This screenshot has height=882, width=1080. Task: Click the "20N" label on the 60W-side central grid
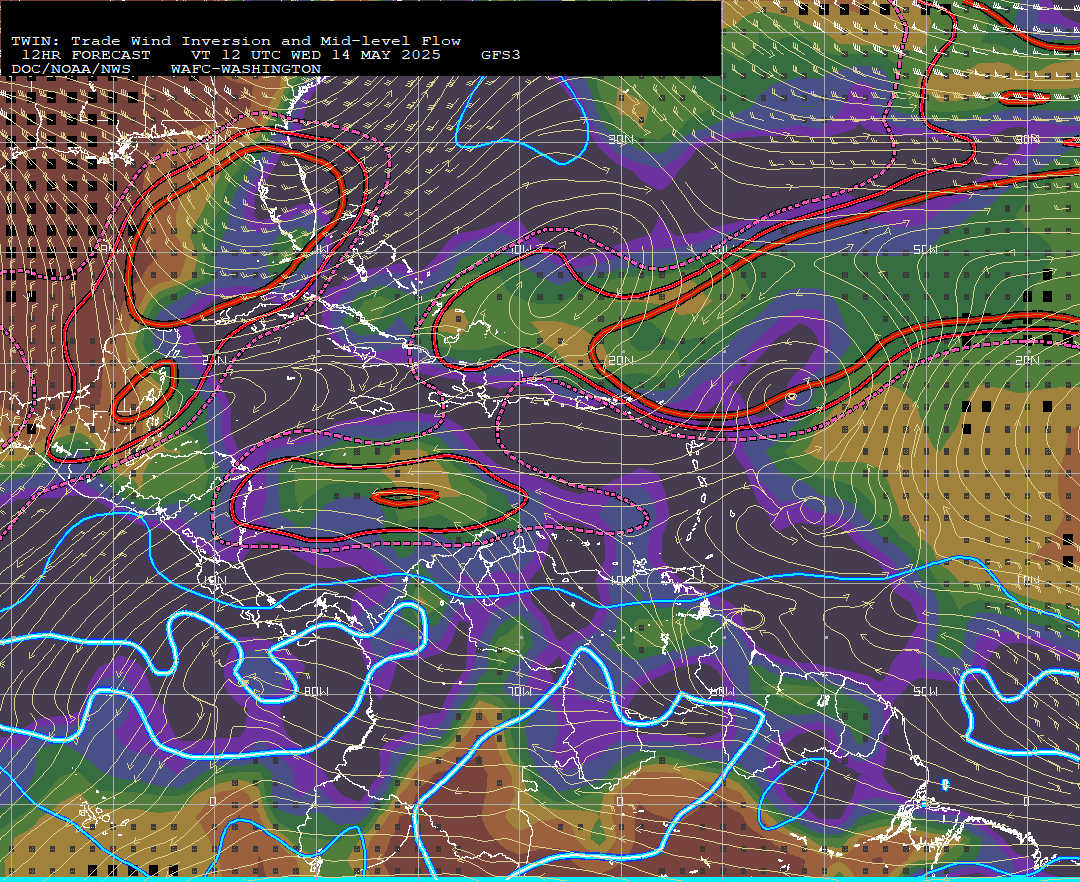click(x=621, y=360)
